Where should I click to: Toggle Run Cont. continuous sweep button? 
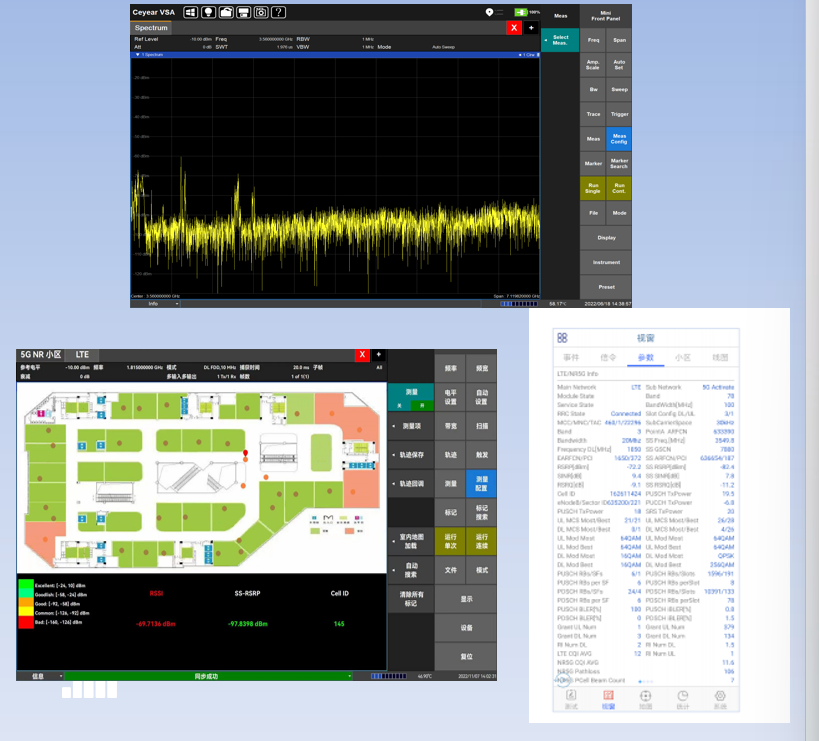point(619,187)
